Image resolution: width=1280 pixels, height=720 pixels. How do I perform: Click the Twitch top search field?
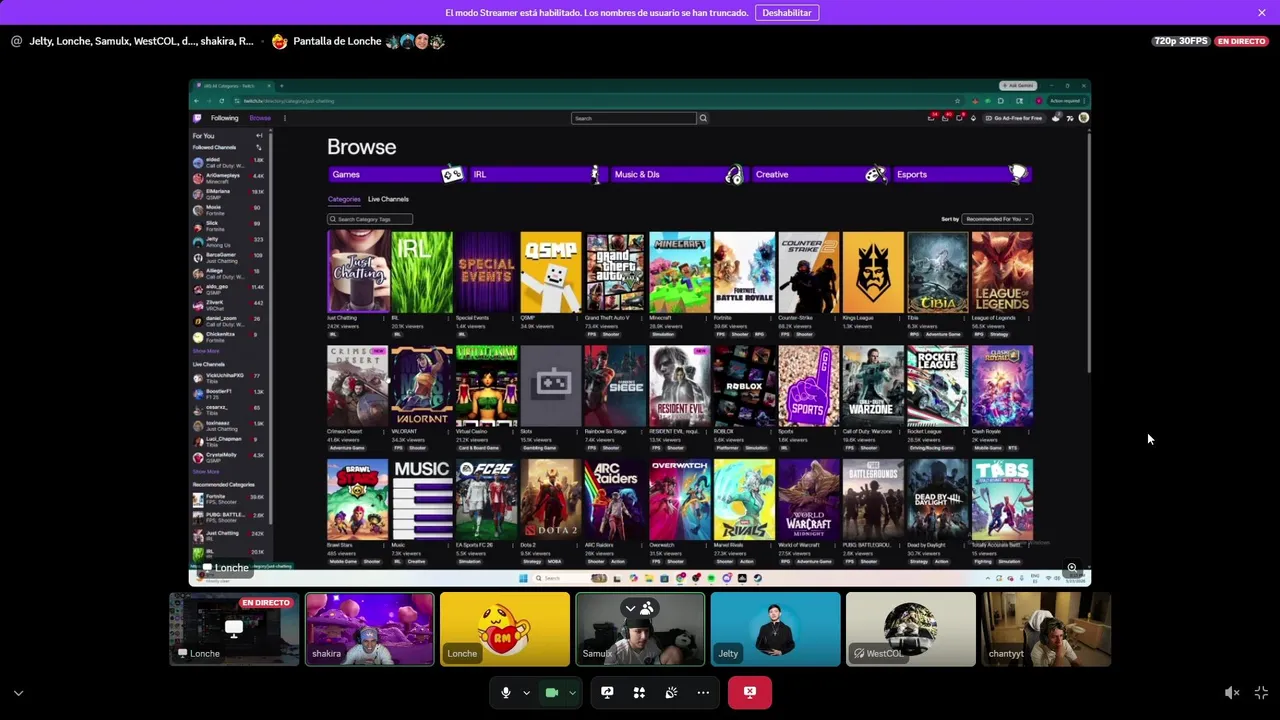click(634, 118)
